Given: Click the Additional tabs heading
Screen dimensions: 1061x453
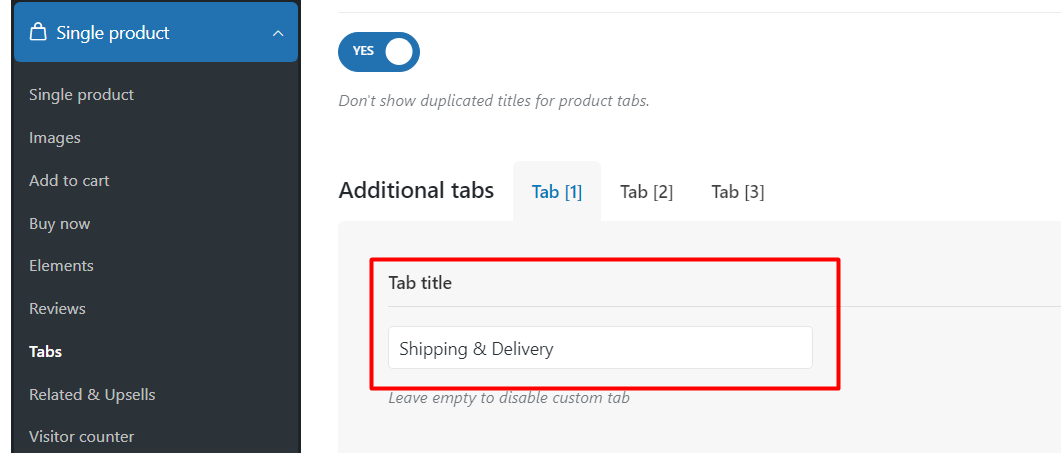Looking at the screenshot, I should coord(416,190).
